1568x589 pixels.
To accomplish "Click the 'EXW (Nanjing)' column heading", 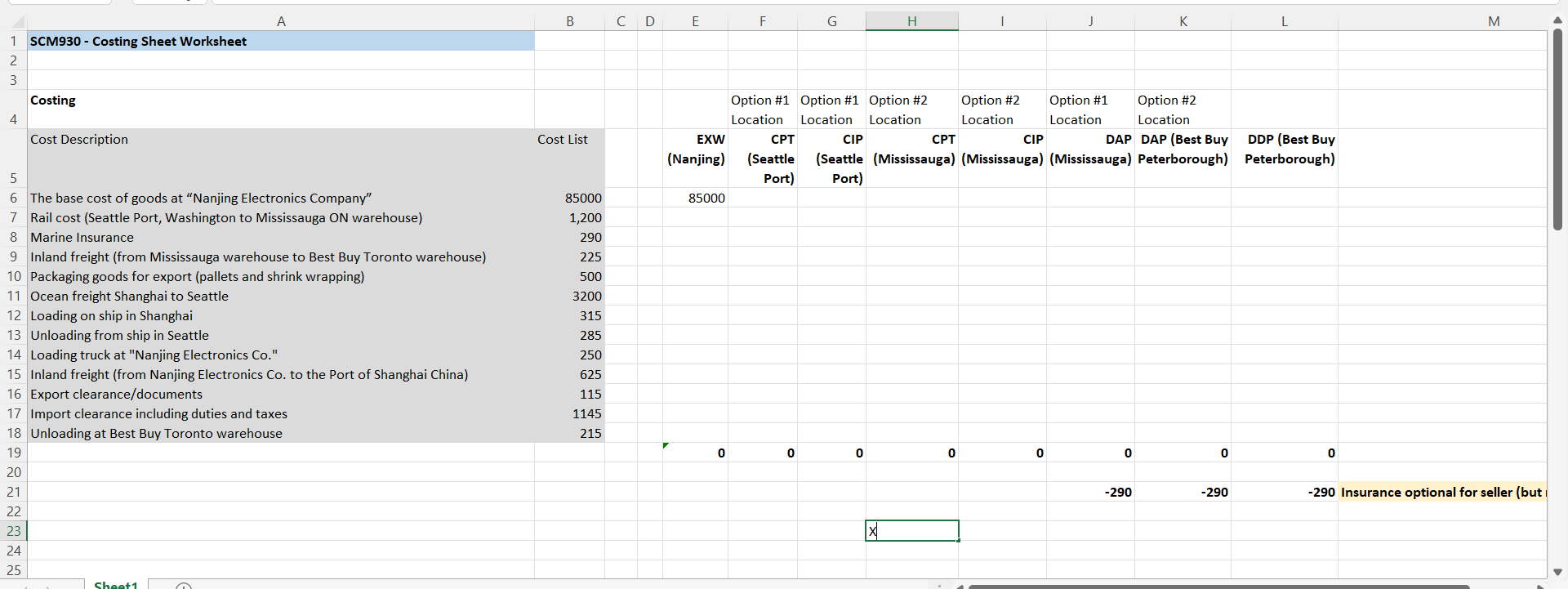I will tap(695, 158).
